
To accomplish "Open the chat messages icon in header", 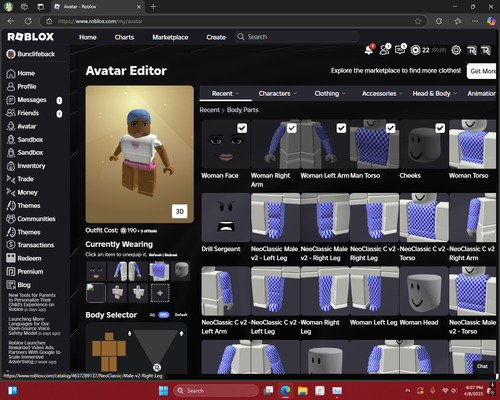I will tap(400, 50).
